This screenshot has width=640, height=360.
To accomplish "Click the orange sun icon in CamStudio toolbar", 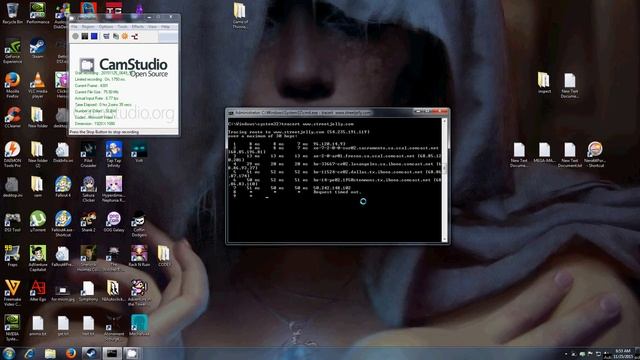I will 125,36.
